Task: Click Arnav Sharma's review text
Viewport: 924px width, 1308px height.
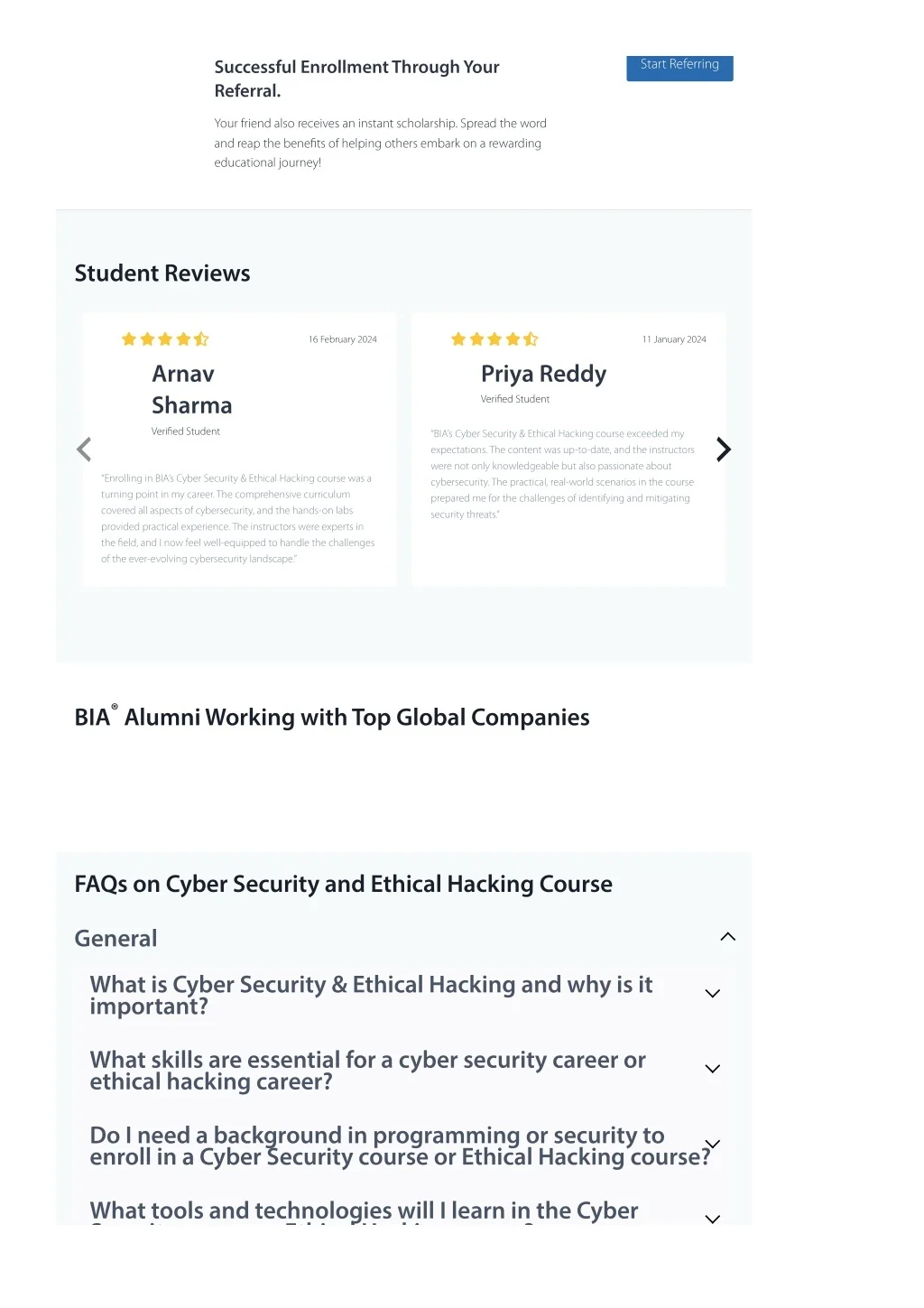Action: tap(238, 518)
